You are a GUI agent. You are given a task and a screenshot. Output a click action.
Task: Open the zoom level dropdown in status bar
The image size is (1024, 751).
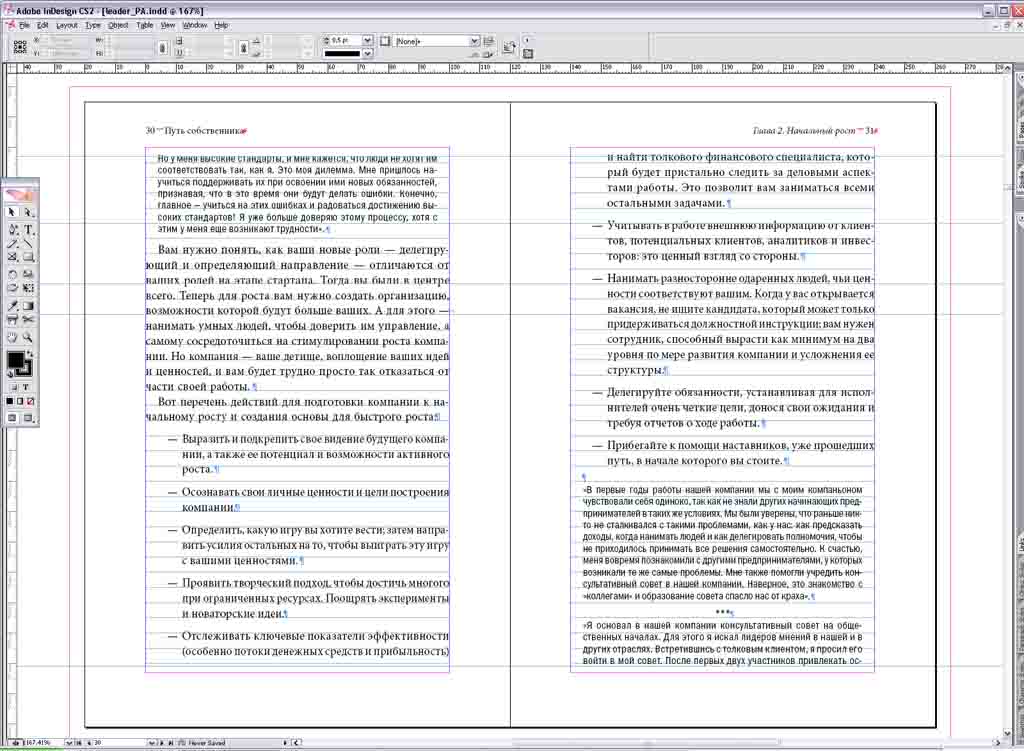coord(69,743)
